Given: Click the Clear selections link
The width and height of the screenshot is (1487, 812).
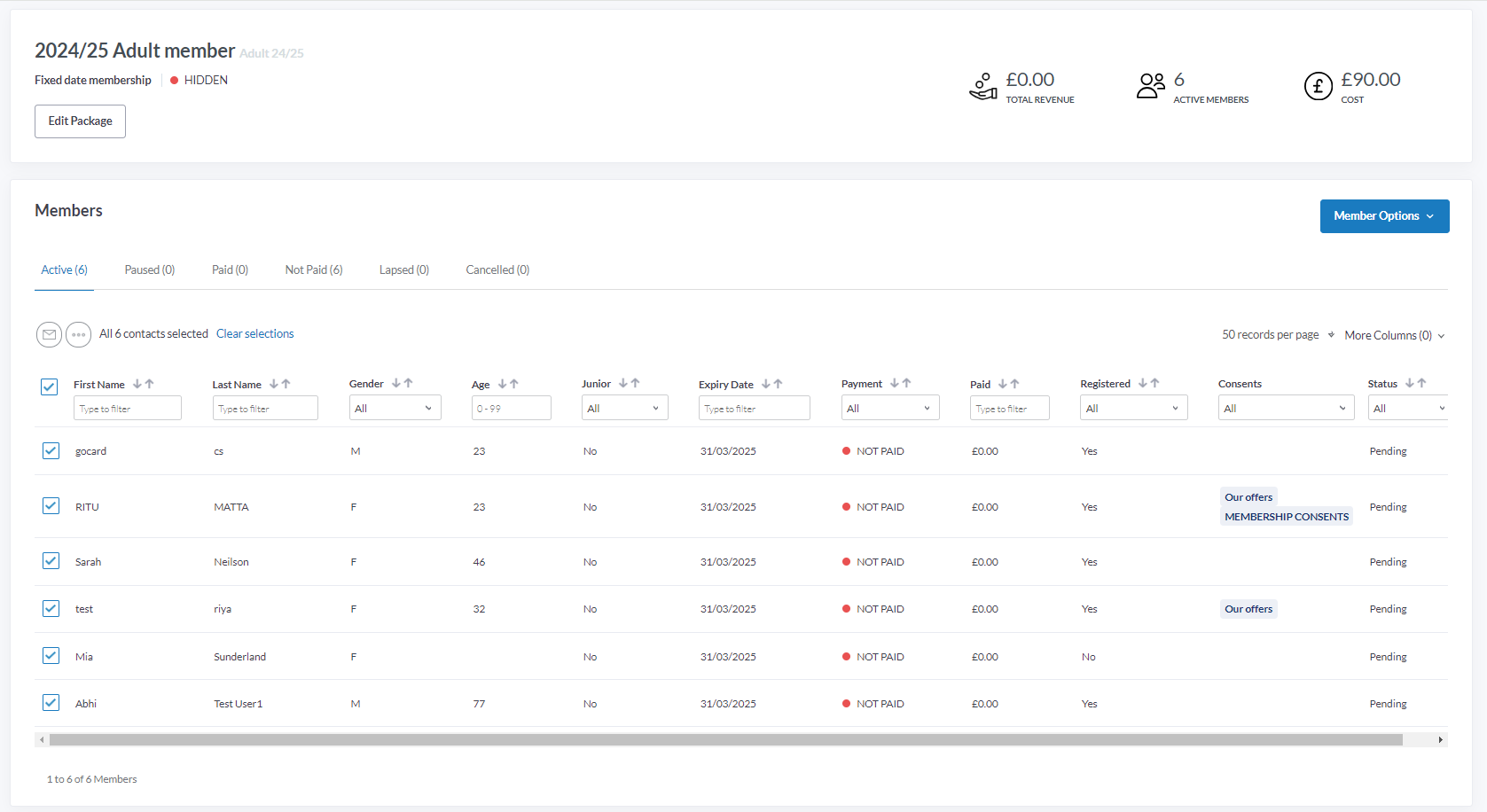Looking at the screenshot, I should [x=254, y=333].
